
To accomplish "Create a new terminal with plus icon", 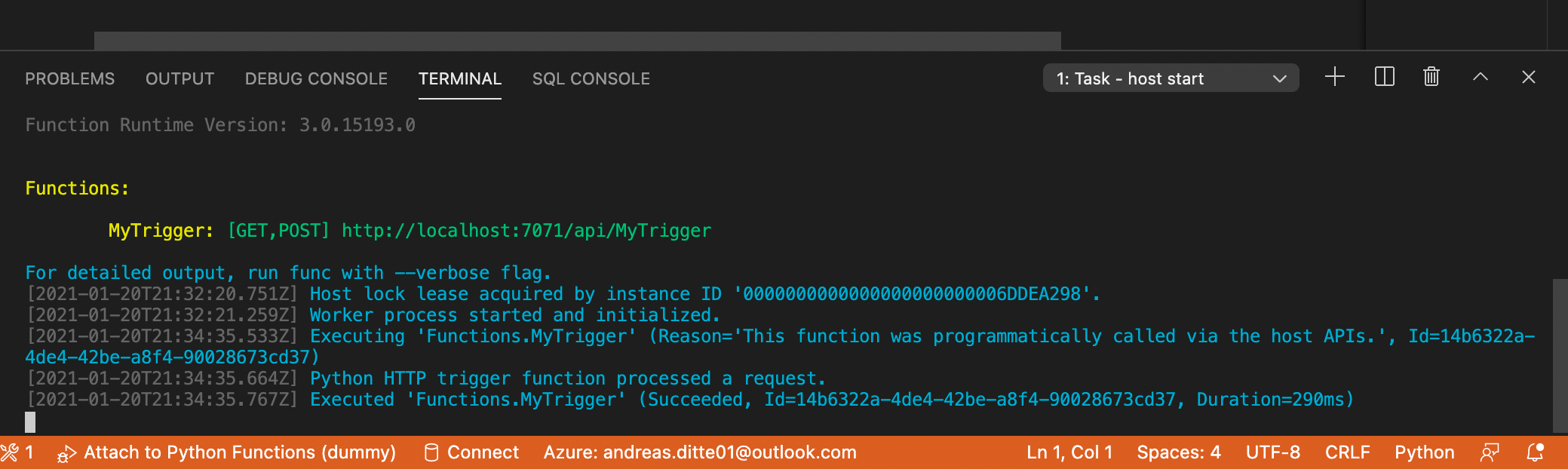I will tap(1335, 77).
